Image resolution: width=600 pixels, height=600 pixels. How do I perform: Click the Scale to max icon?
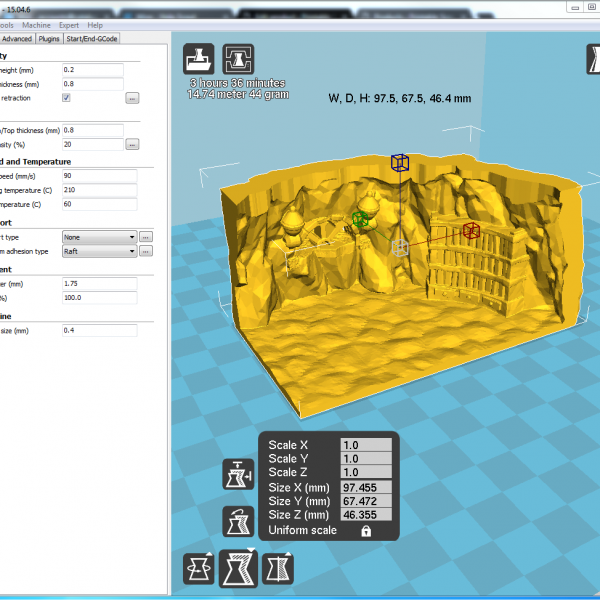point(238,474)
